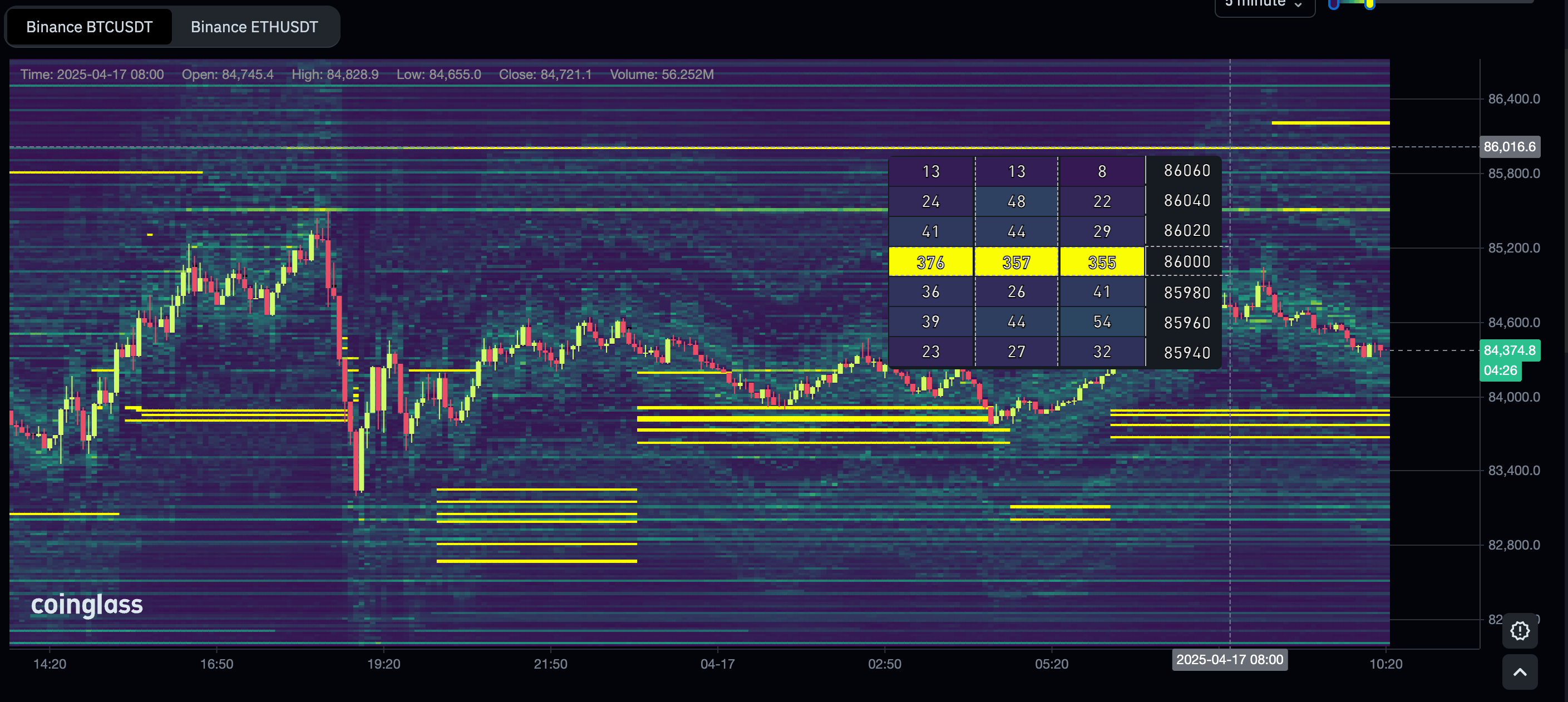Click the highlighted 355 cell in tooltip

coord(1102,262)
